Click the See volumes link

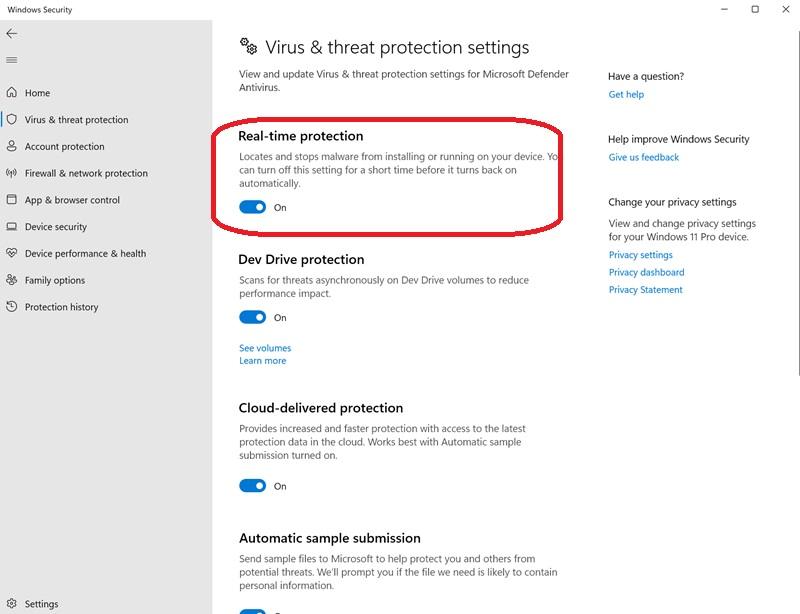click(x=265, y=348)
